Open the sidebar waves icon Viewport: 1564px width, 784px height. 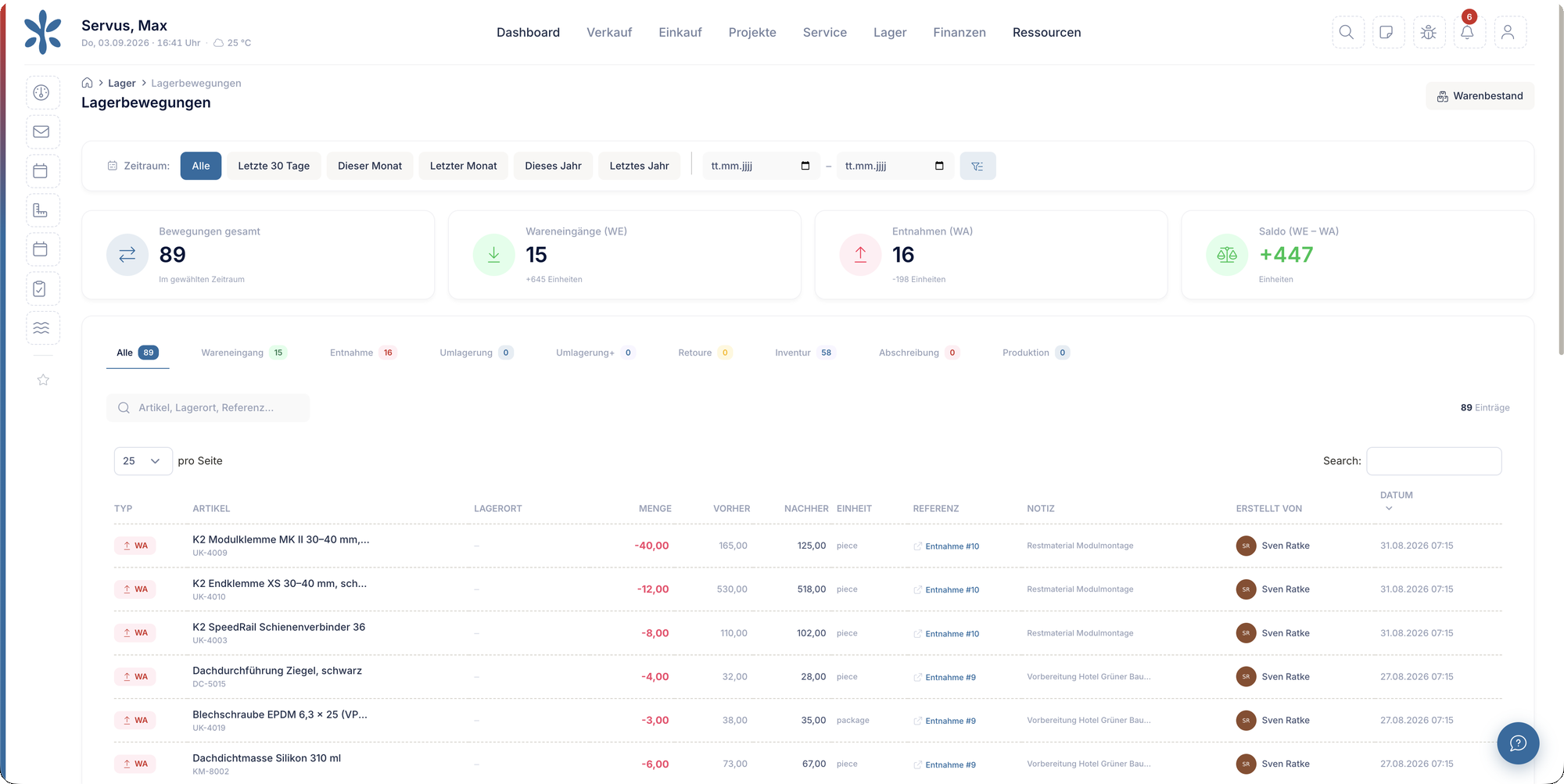(42, 328)
